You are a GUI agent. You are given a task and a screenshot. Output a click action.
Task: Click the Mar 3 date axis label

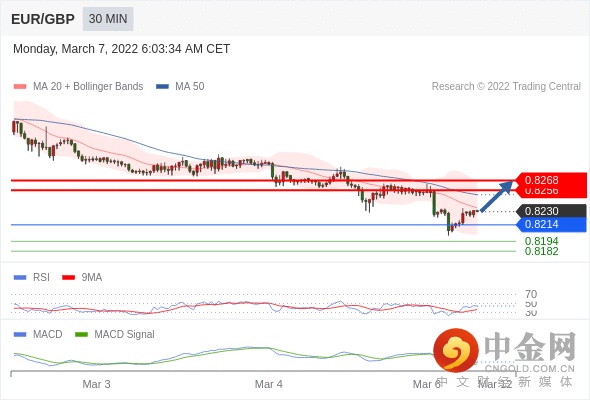(x=96, y=384)
